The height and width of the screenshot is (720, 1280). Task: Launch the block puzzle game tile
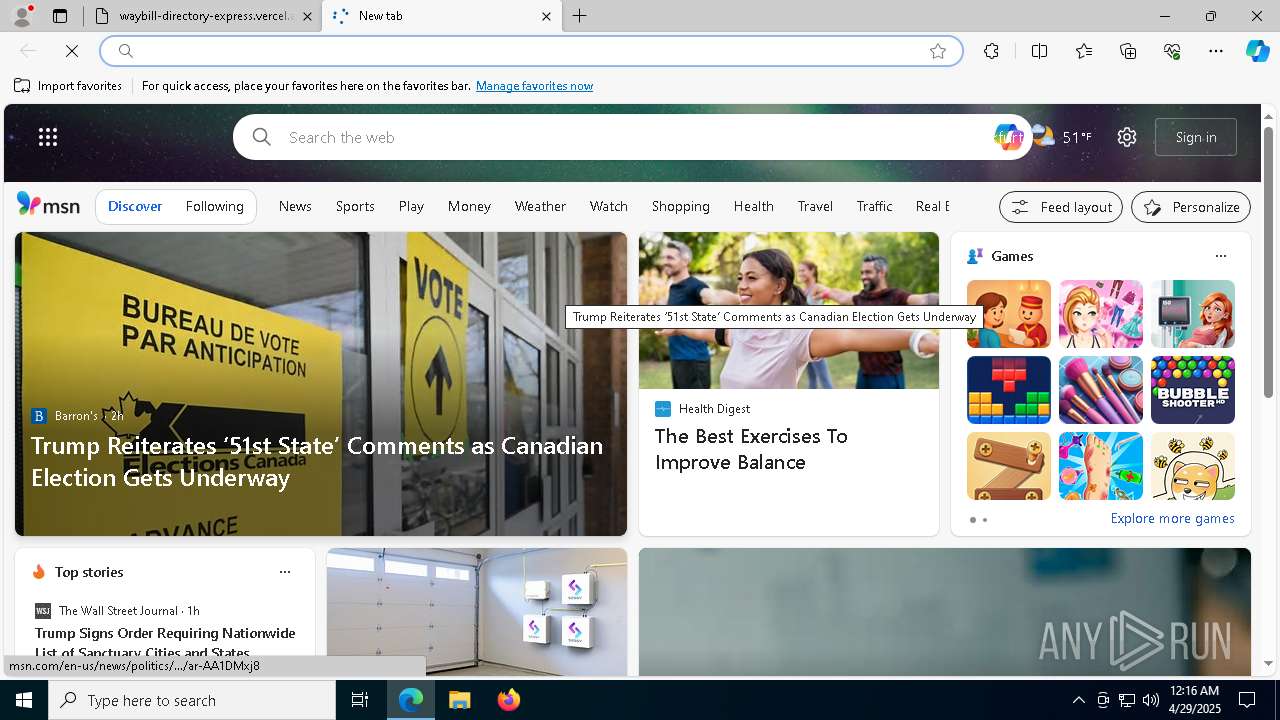1009,390
